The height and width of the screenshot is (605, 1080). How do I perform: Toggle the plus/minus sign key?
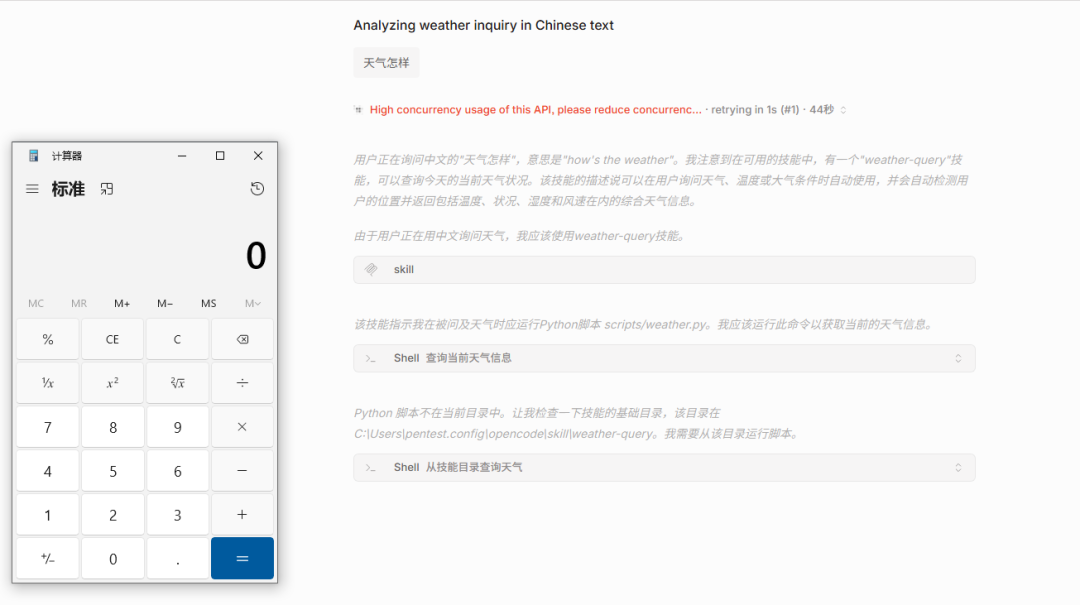click(47, 558)
